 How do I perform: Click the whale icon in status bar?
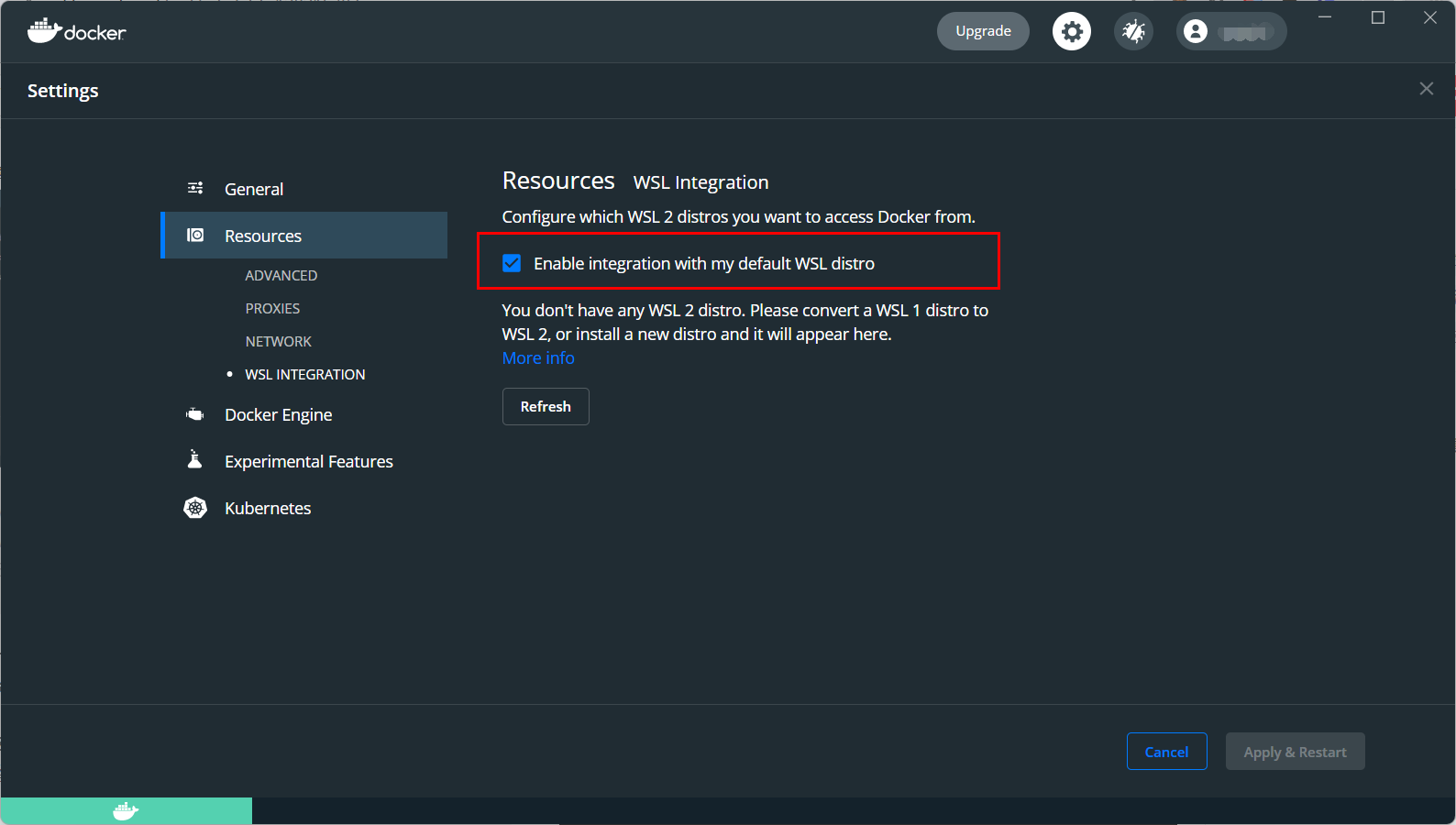tap(126, 811)
